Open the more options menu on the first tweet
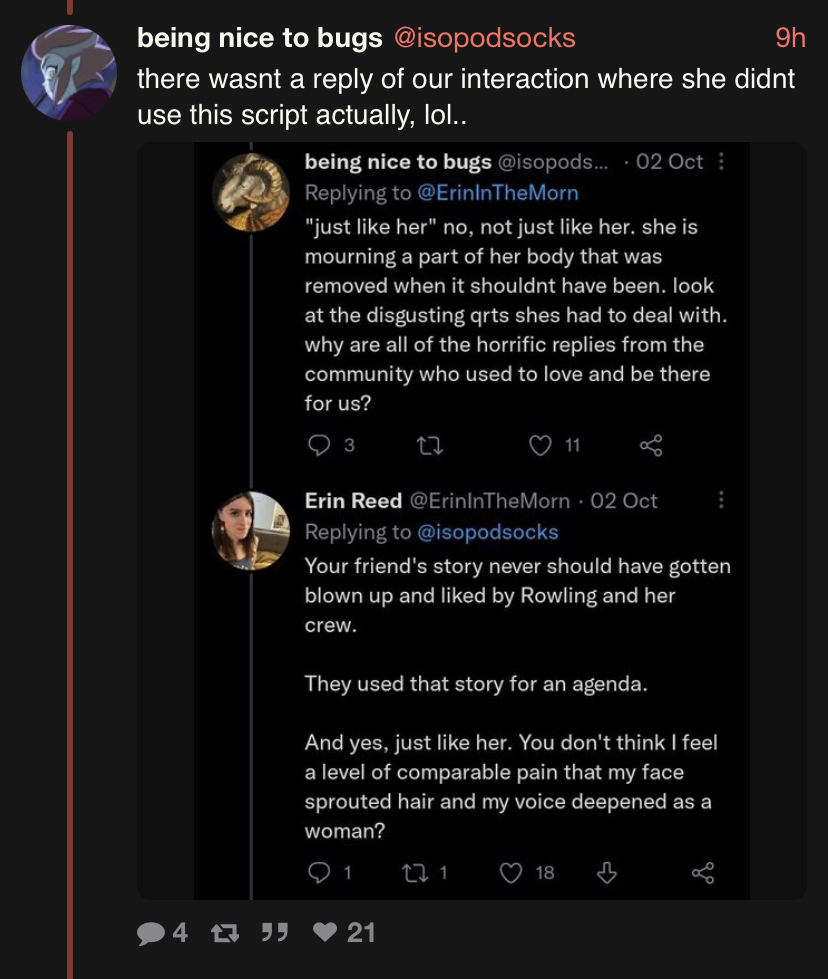 [x=722, y=162]
